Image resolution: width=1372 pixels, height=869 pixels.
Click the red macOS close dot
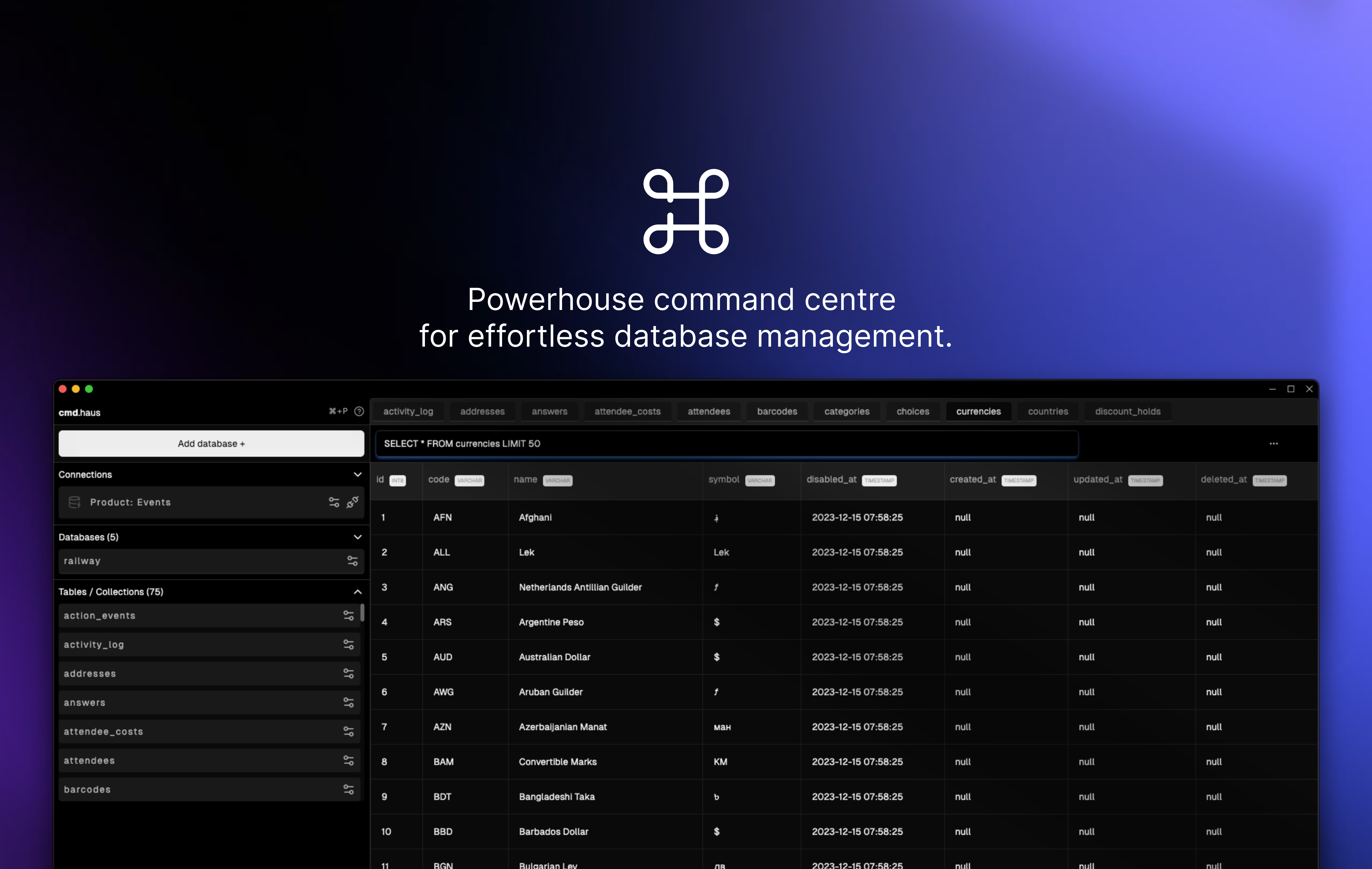(63, 389)
